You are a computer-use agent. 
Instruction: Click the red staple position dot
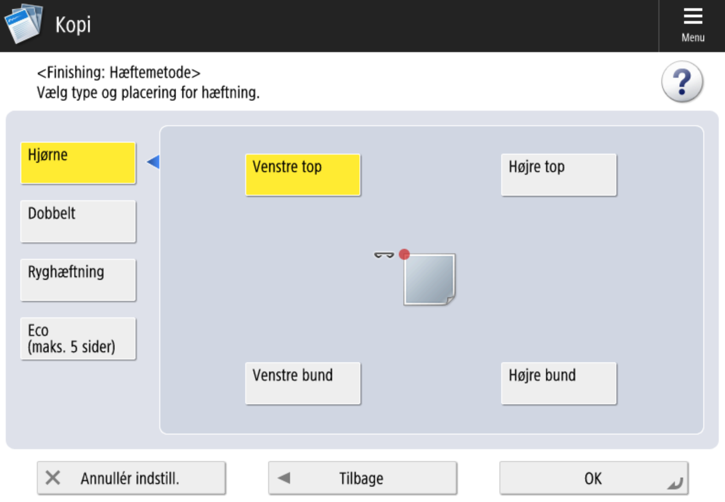coord(404,254)
